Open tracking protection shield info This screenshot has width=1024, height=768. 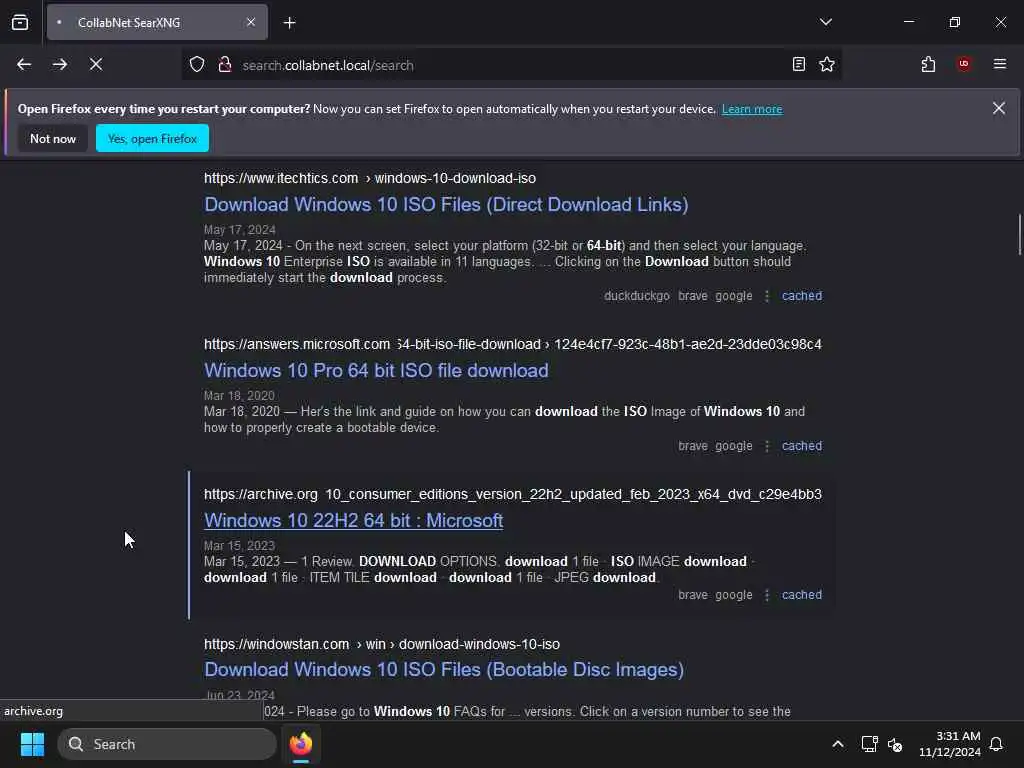point(197,65)
